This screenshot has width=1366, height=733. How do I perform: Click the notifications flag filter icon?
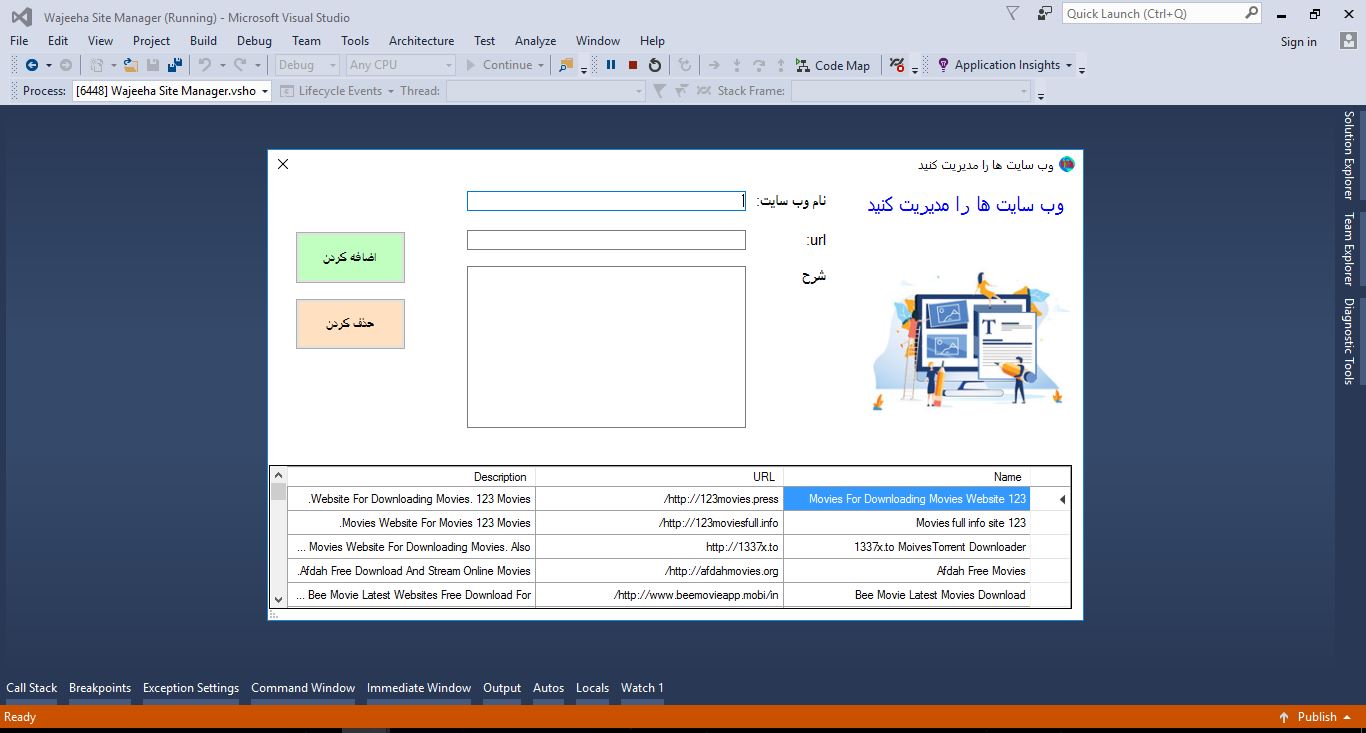pyautogui.click(x=1013, y=14)
